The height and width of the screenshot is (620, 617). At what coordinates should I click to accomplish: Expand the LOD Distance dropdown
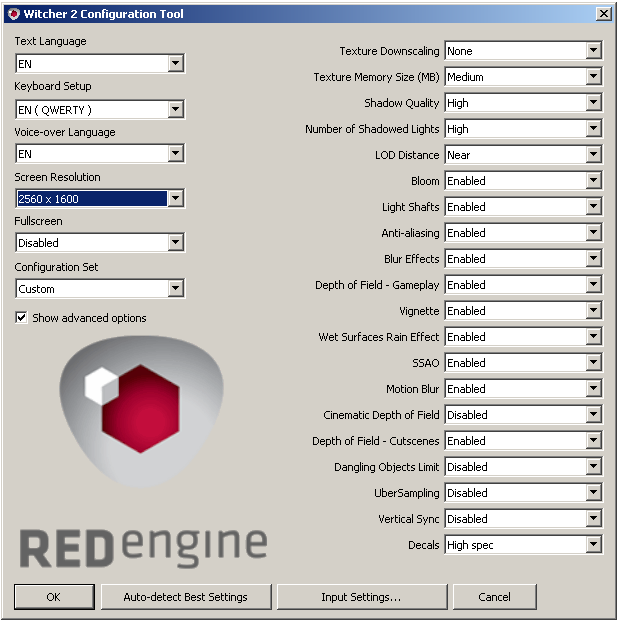point(523,155)
